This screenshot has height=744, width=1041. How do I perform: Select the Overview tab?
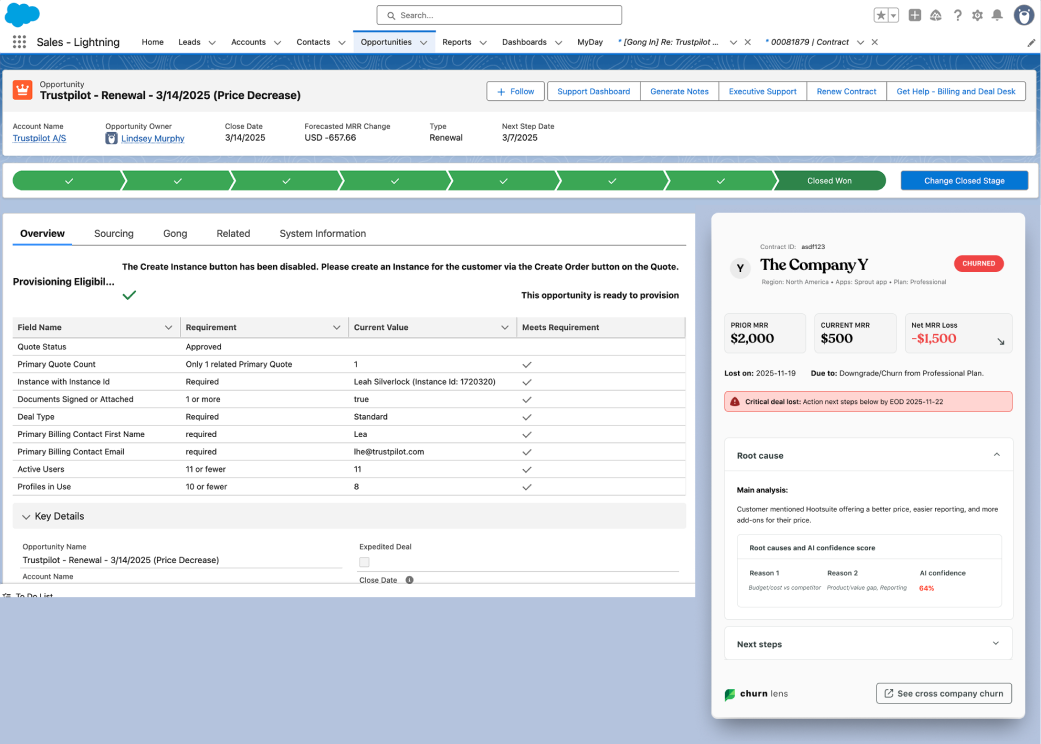(42, 234)
